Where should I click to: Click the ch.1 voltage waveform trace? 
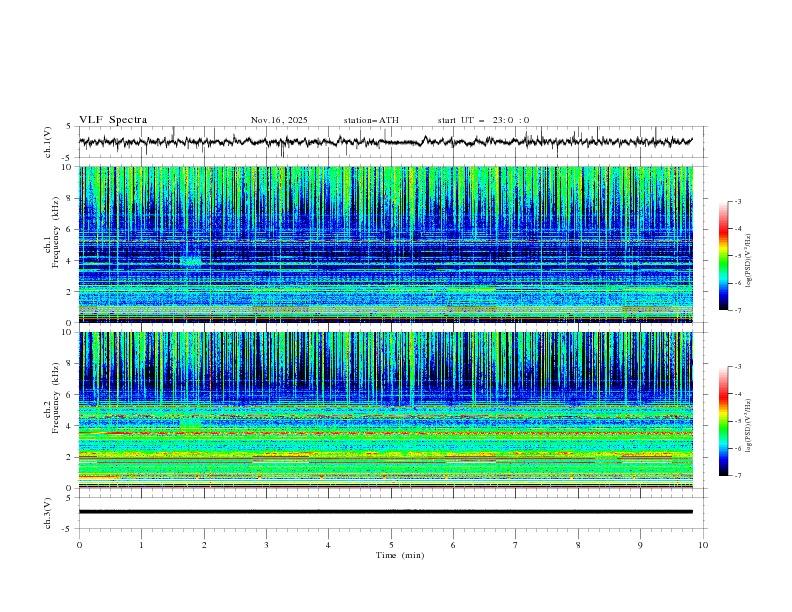tap(385, 141)
